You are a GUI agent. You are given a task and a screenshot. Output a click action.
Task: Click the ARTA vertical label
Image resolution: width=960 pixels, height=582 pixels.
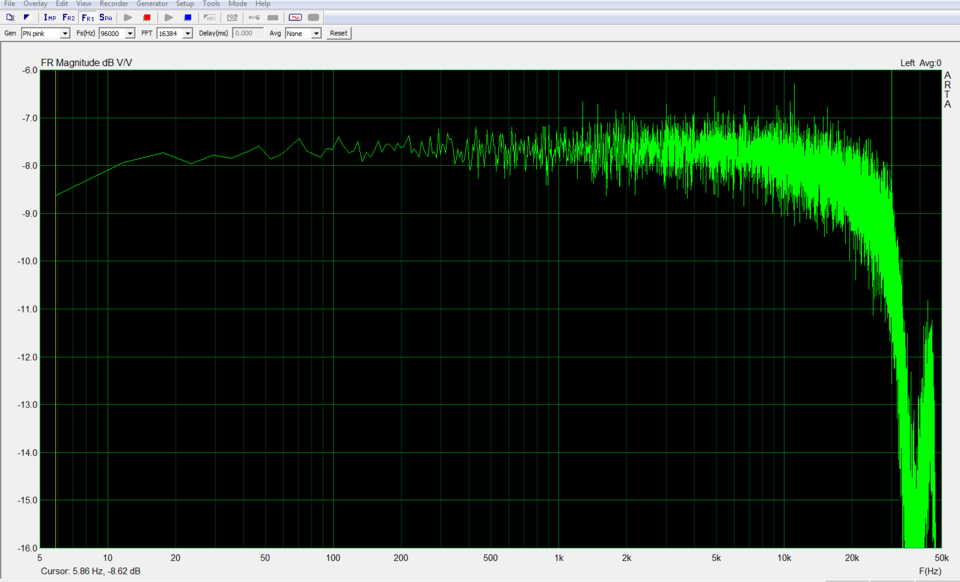[x=948, y=90]
